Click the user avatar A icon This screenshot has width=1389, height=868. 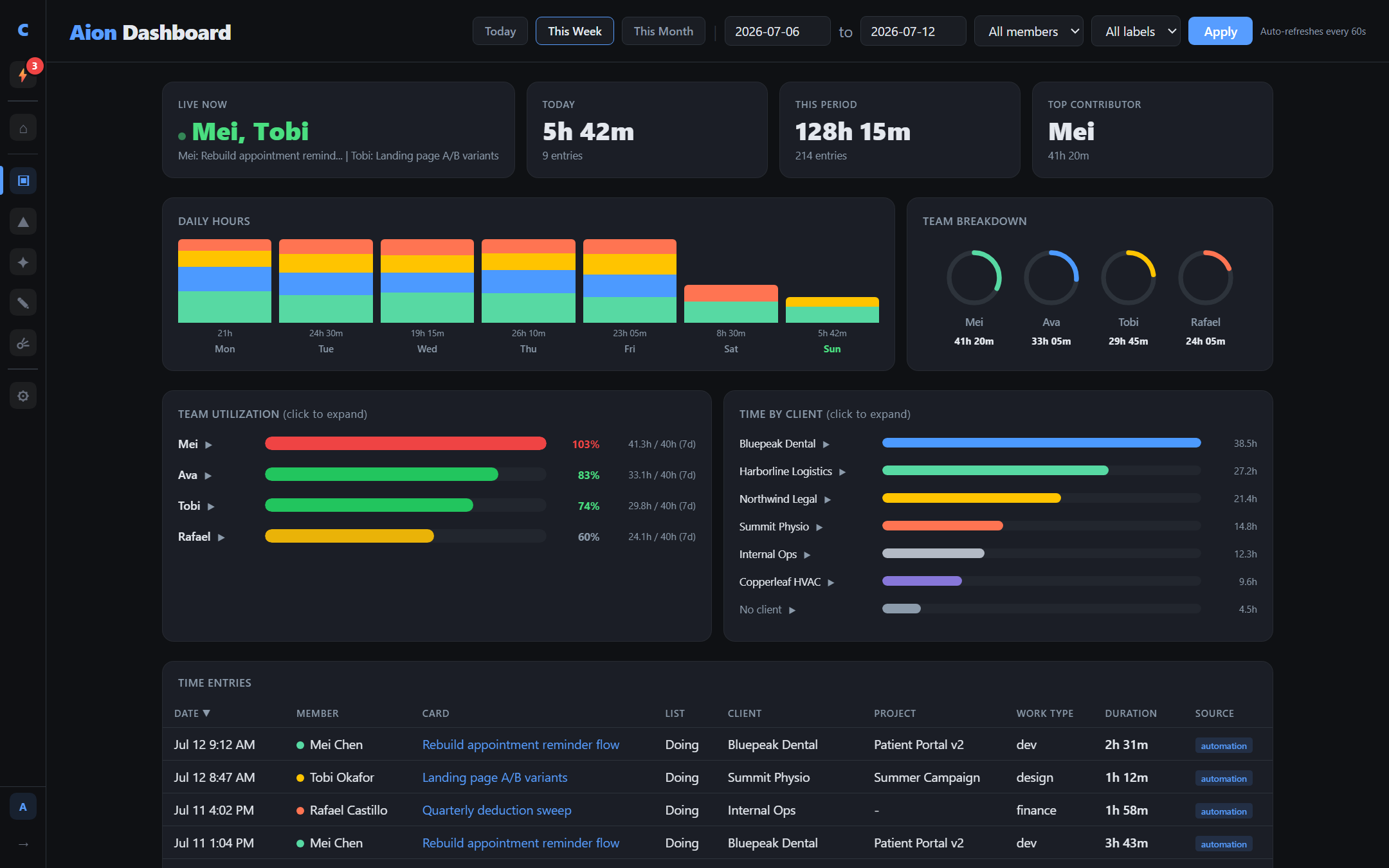click(23, 807)
